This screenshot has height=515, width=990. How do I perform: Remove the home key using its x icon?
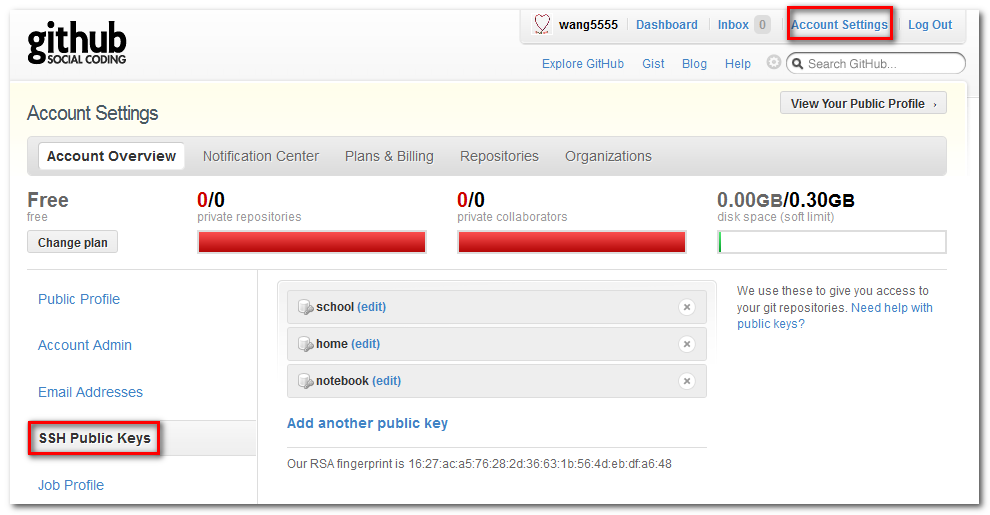[686, 344]
